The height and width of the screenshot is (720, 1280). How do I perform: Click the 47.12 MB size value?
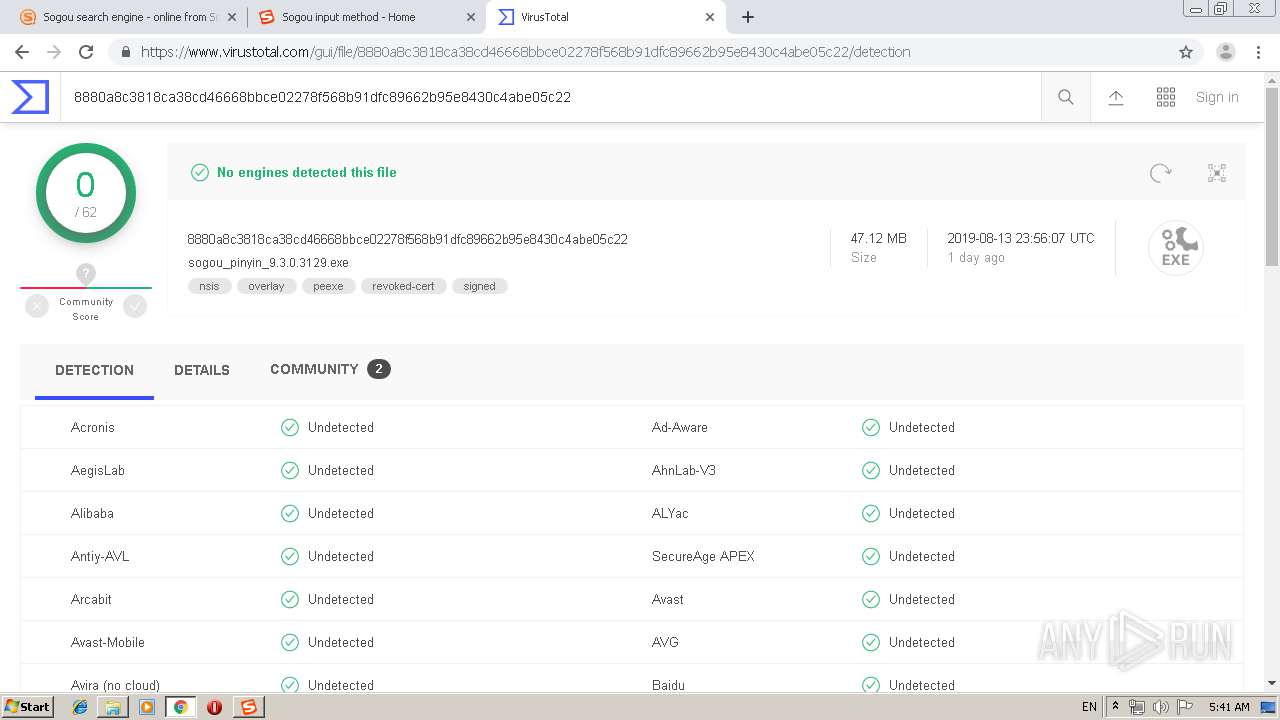[878, 238]
